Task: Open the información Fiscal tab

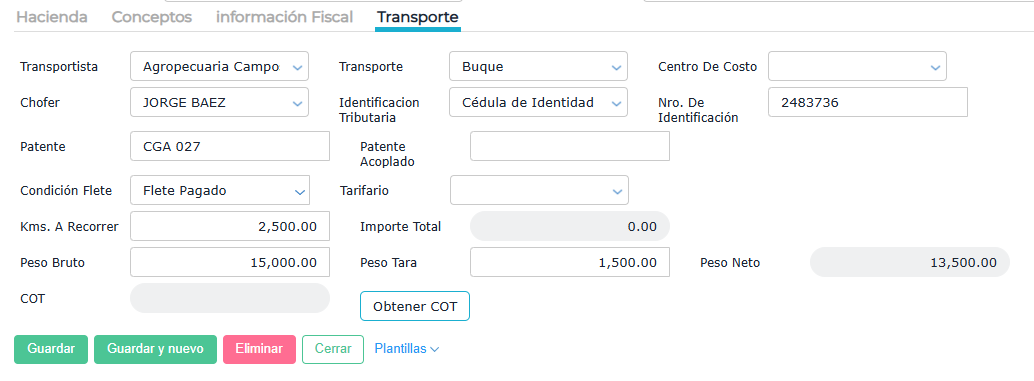Action: [x=284, y=17]
